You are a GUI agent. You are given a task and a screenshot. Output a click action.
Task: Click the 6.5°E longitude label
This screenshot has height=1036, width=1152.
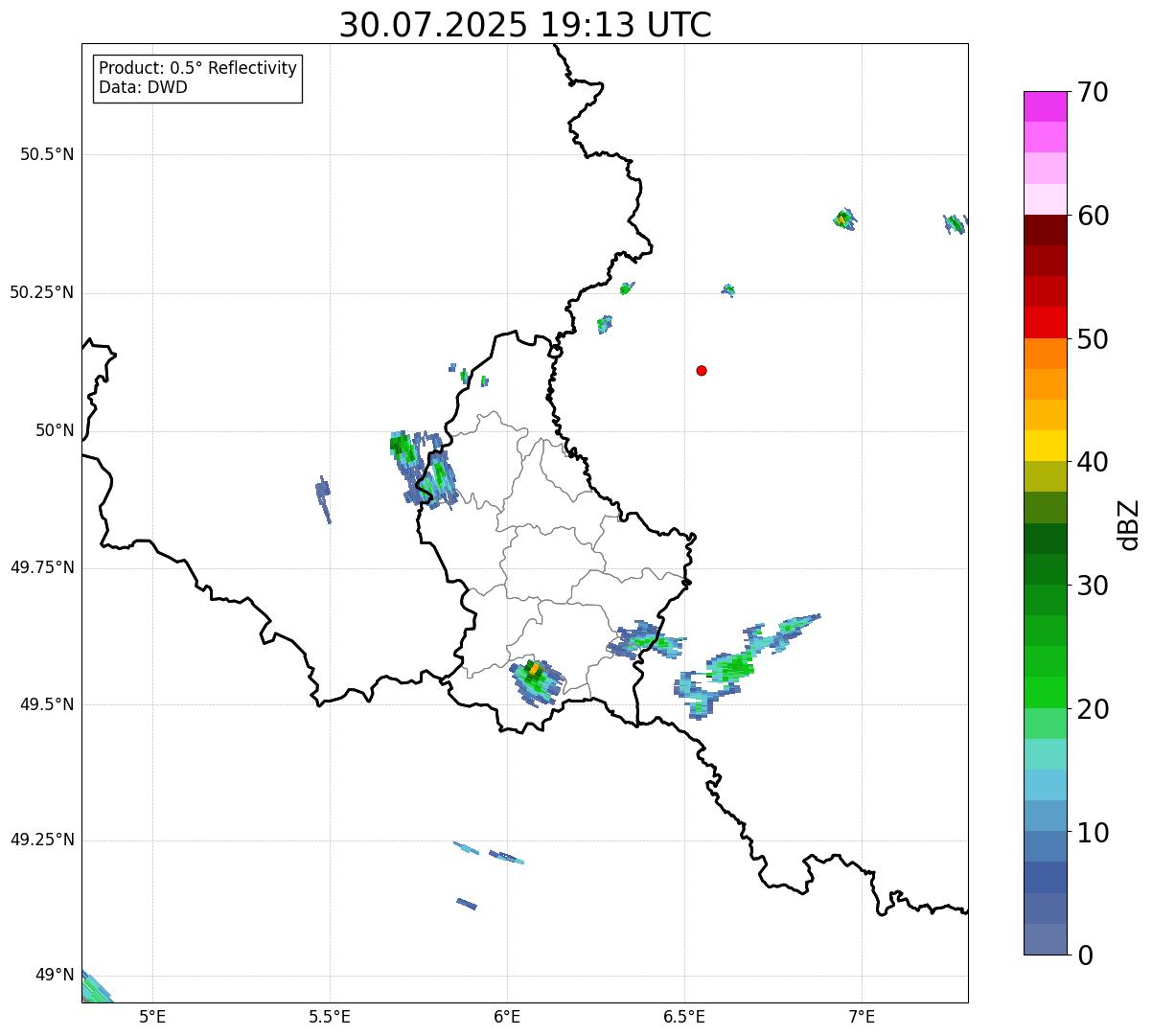click(684, 1016)
